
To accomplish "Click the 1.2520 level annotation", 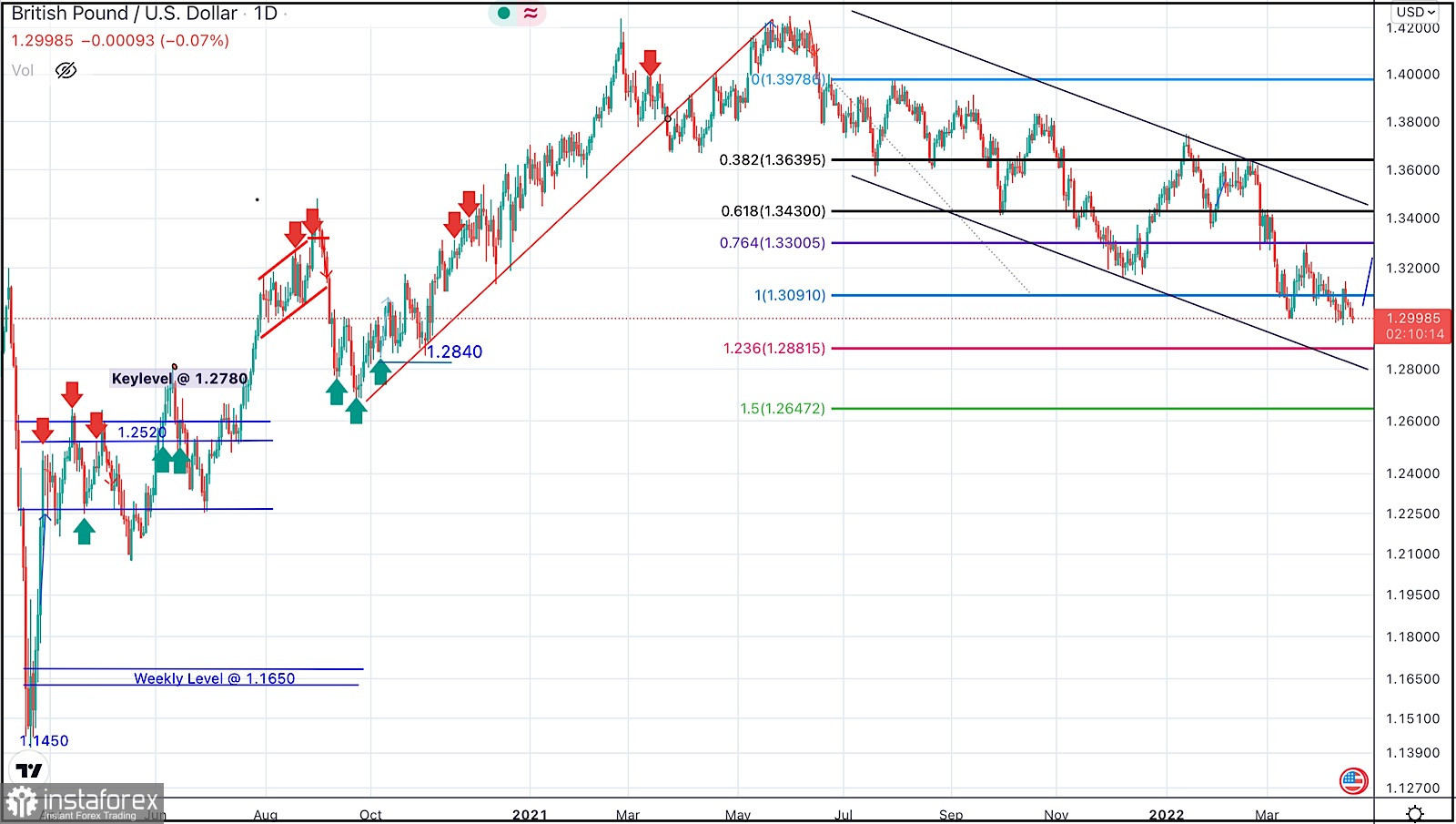I will coord(142,432).
